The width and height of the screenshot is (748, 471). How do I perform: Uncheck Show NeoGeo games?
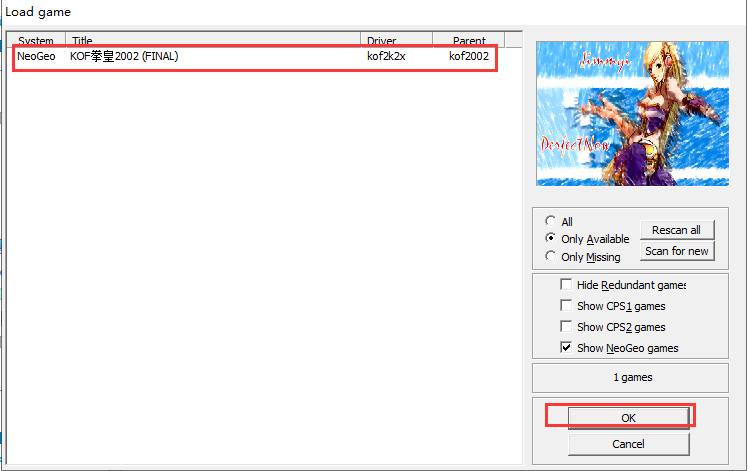point(566,347)
